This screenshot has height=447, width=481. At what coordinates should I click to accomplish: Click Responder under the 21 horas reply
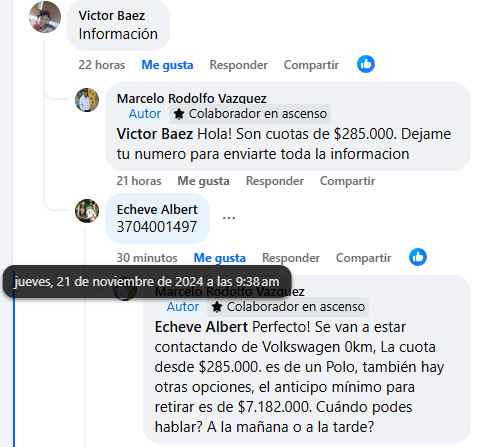[275, 181]
